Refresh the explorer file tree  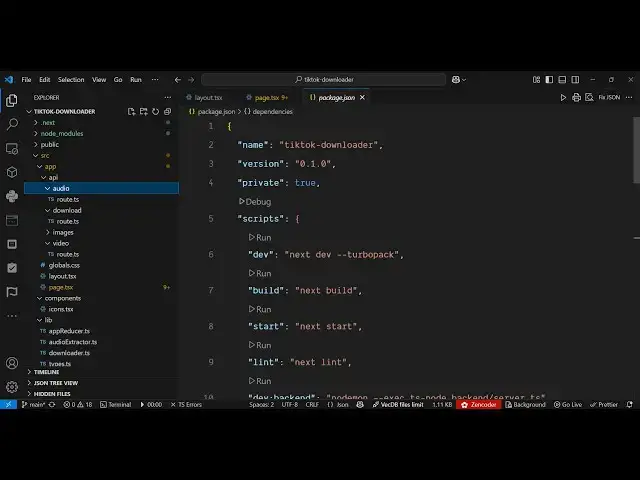click(x=156, y=111)
